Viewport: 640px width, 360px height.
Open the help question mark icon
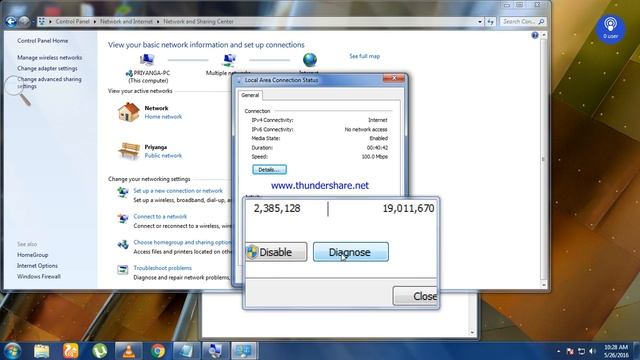535,36
